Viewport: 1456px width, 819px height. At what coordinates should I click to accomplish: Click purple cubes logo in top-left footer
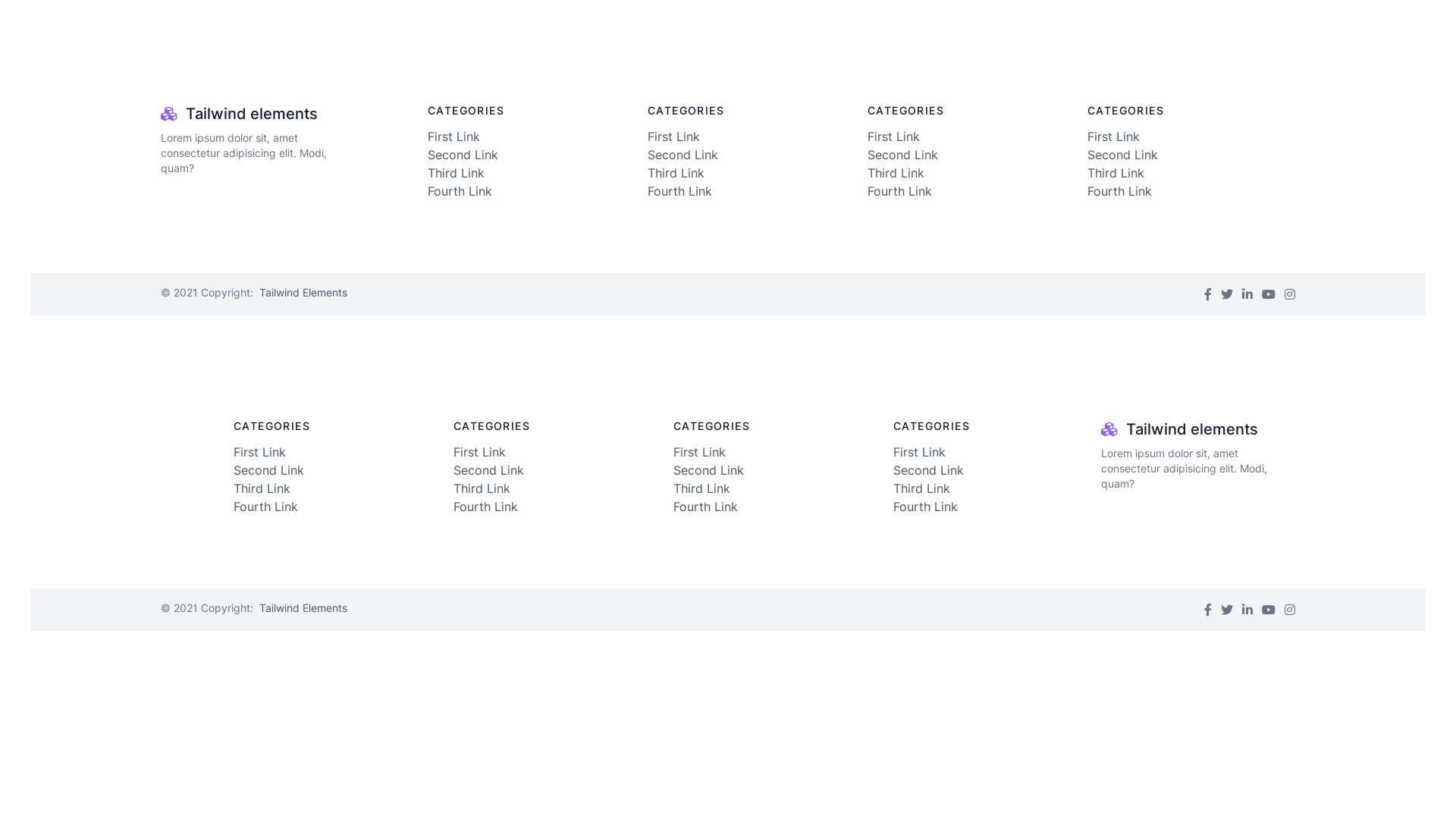(x=169, y=114)
